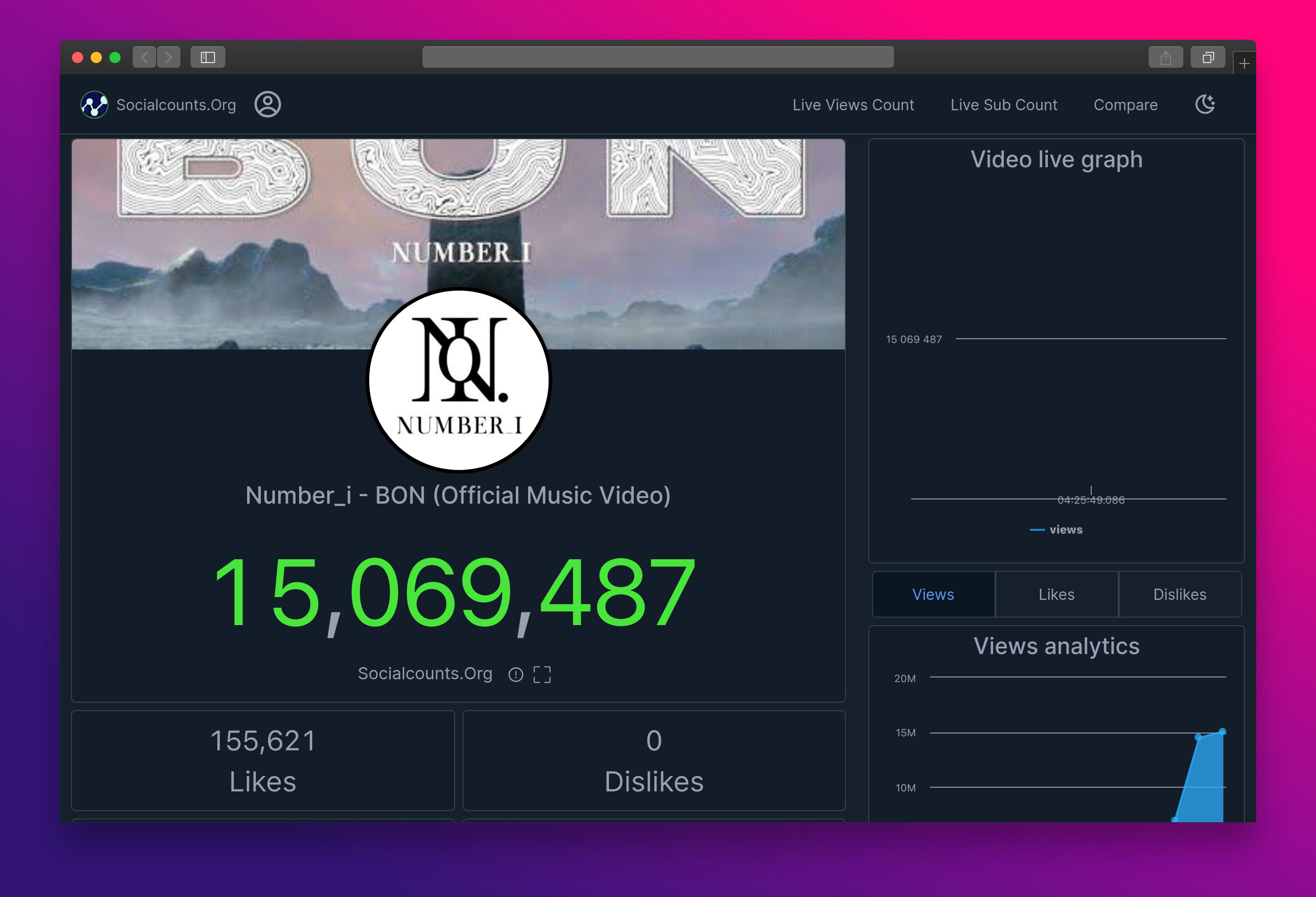This screenshot has height=897, width=1316.
Task: Select the Likes analytics tab
Action: (1057, 594)
